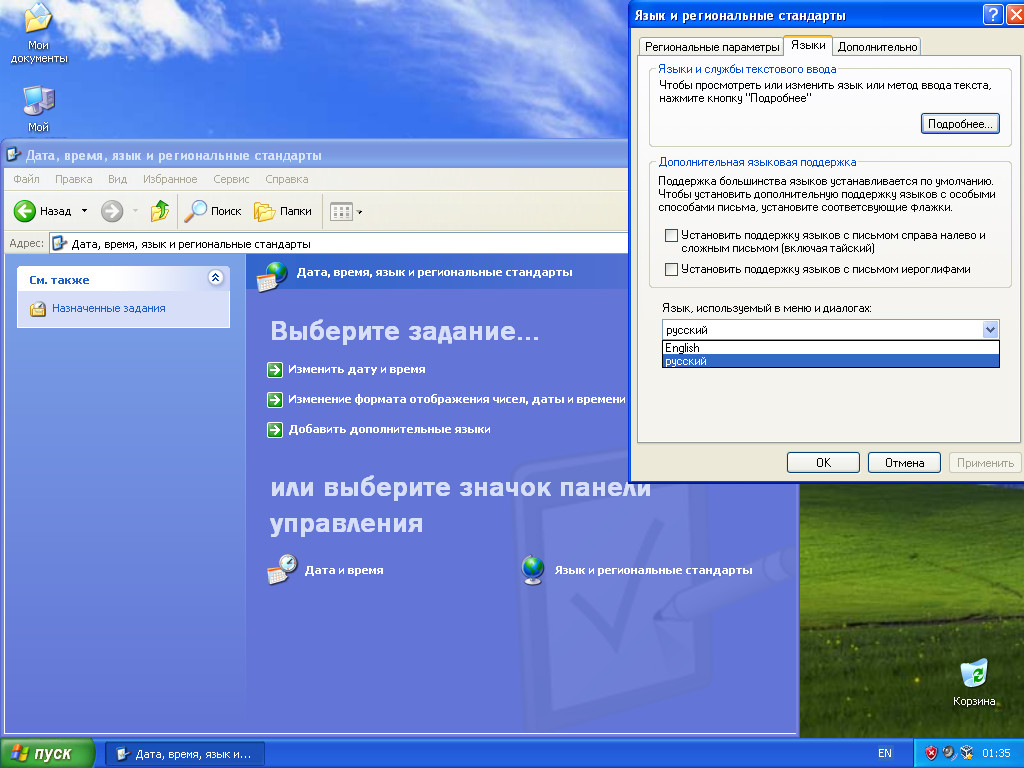Screen dimensions: 1024x768
Task: Confirm the dialog with OK
Action: [x=823, y=462]
